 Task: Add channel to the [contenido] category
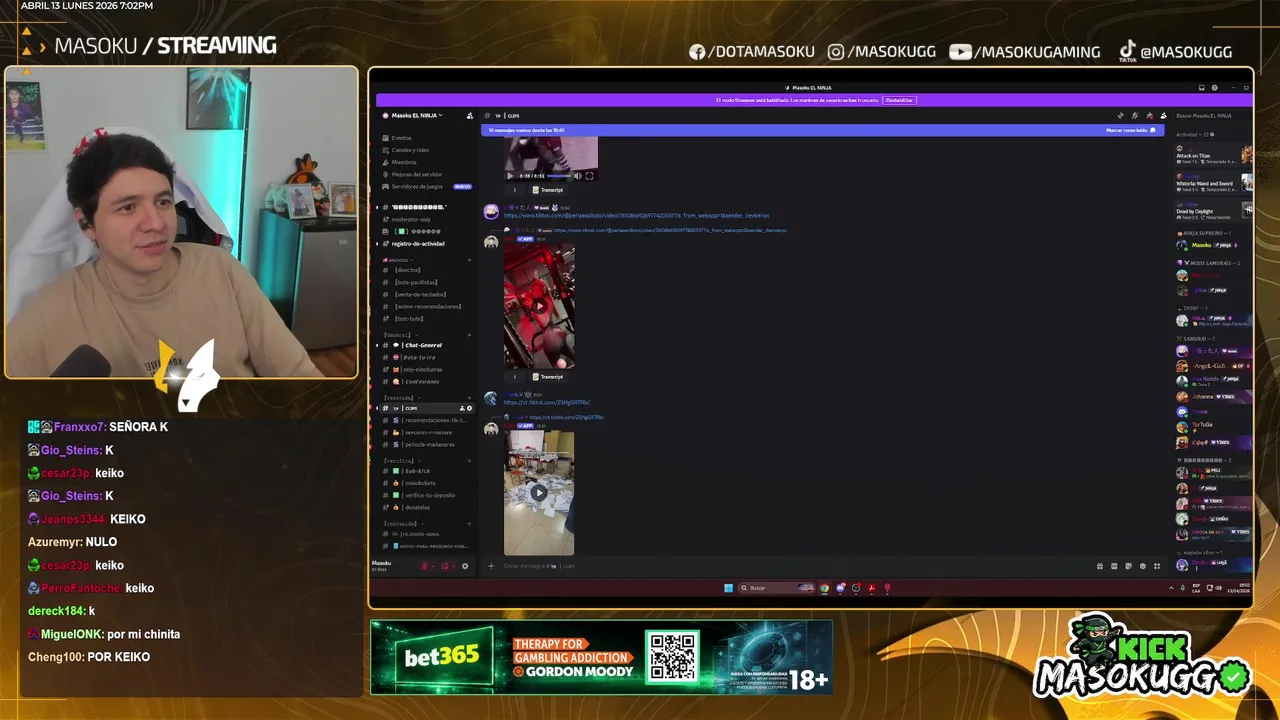tap(469, 523)
